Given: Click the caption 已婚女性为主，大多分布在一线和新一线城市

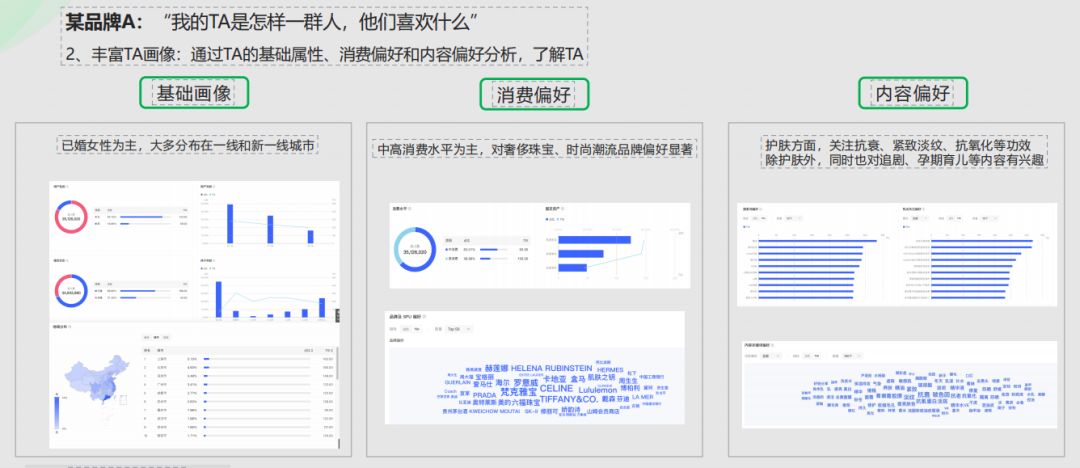Looking at the screenshot, I should pyautogui.click(x=187, y=145).
